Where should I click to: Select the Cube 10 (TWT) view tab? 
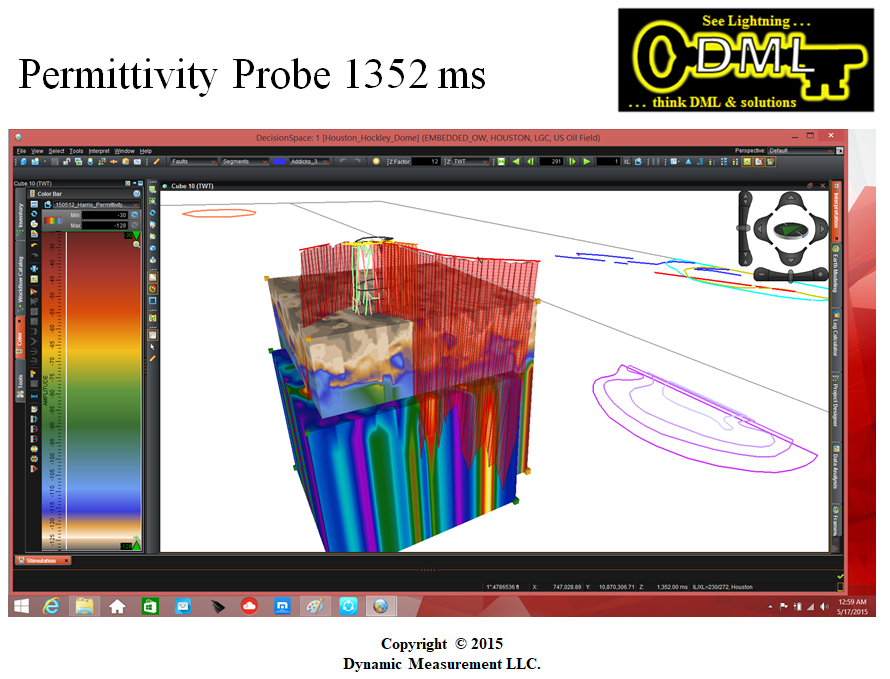click(x=189, y=186)
